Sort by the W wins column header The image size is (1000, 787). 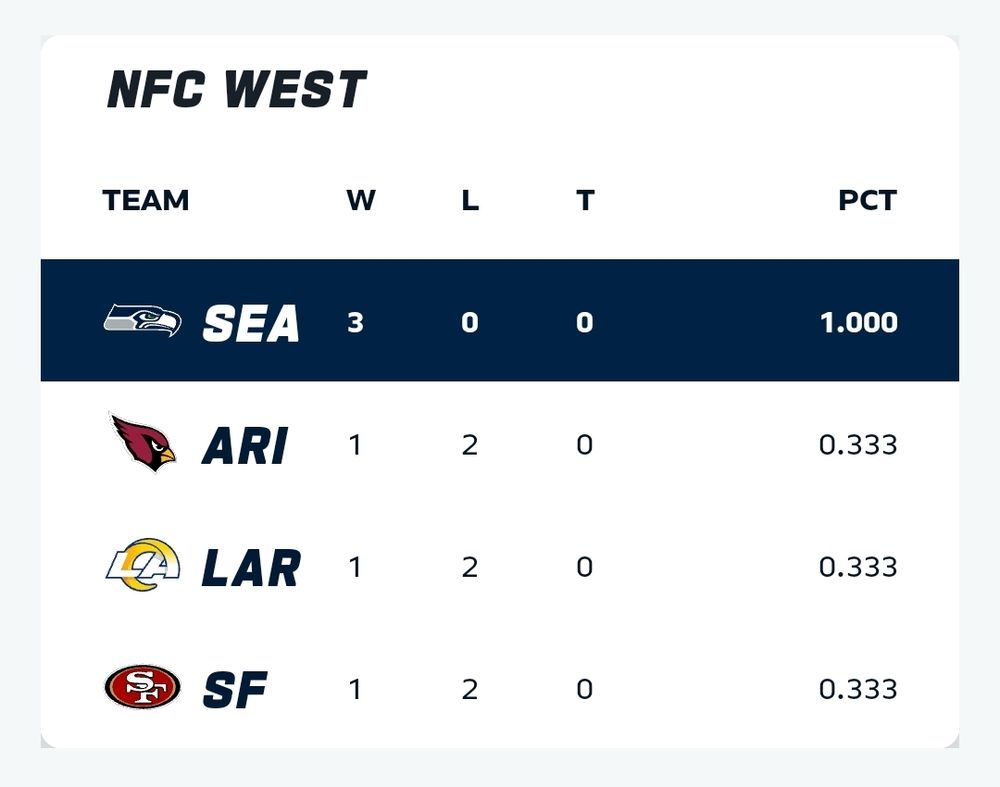point(360,200)
